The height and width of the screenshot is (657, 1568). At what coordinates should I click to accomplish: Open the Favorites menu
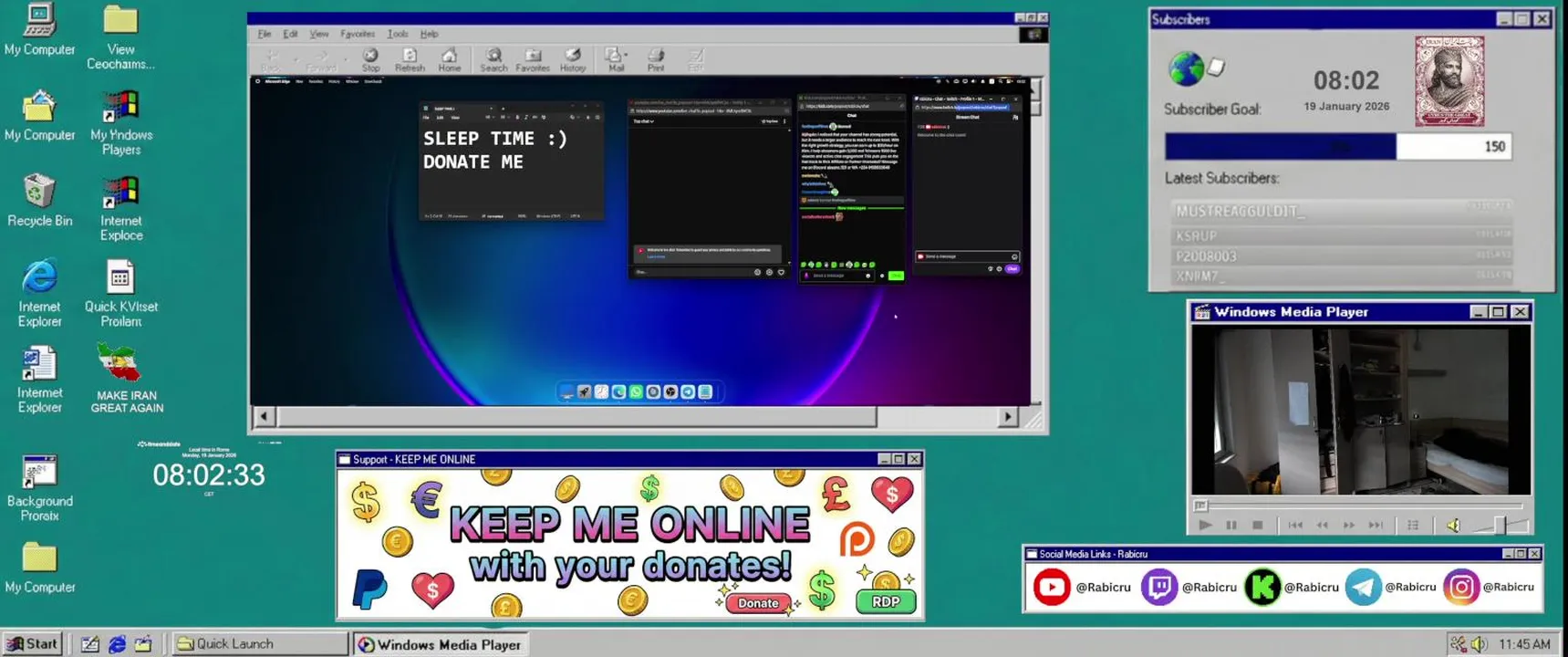click(358, 34)
